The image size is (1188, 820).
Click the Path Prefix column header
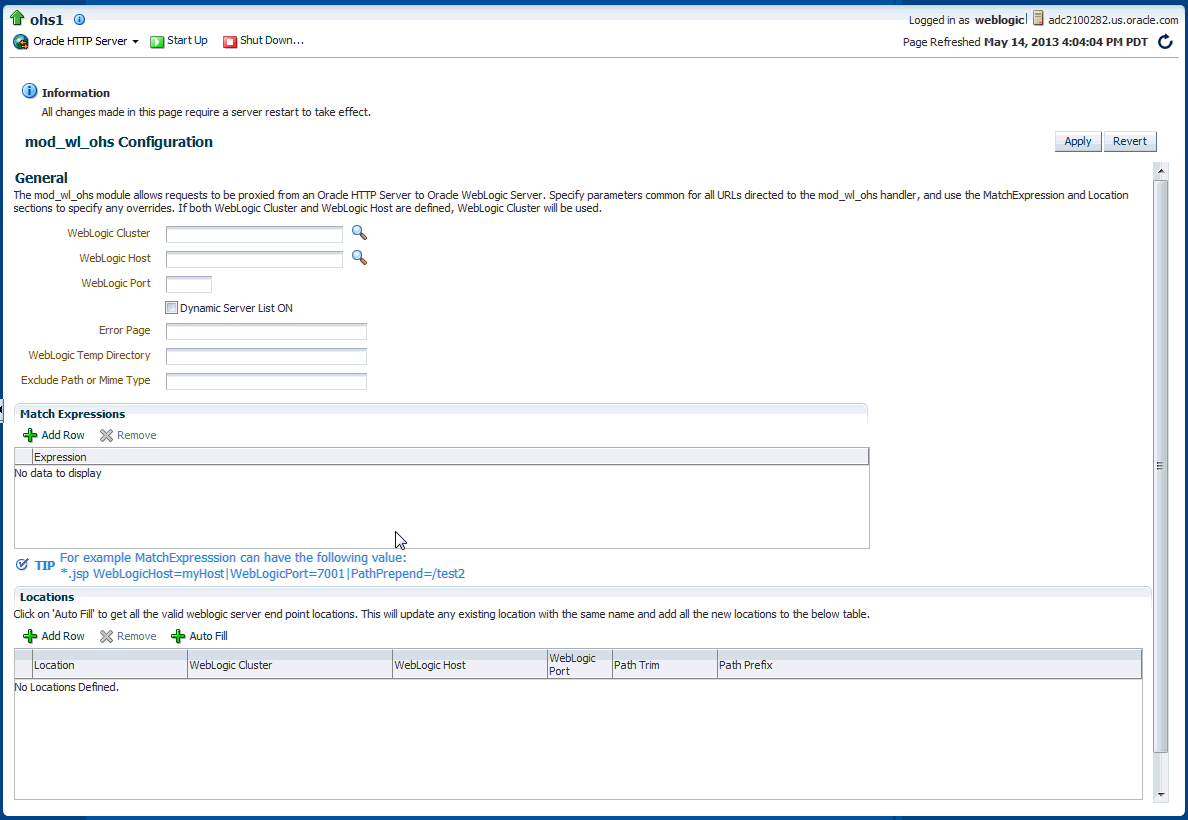[929, 665]
